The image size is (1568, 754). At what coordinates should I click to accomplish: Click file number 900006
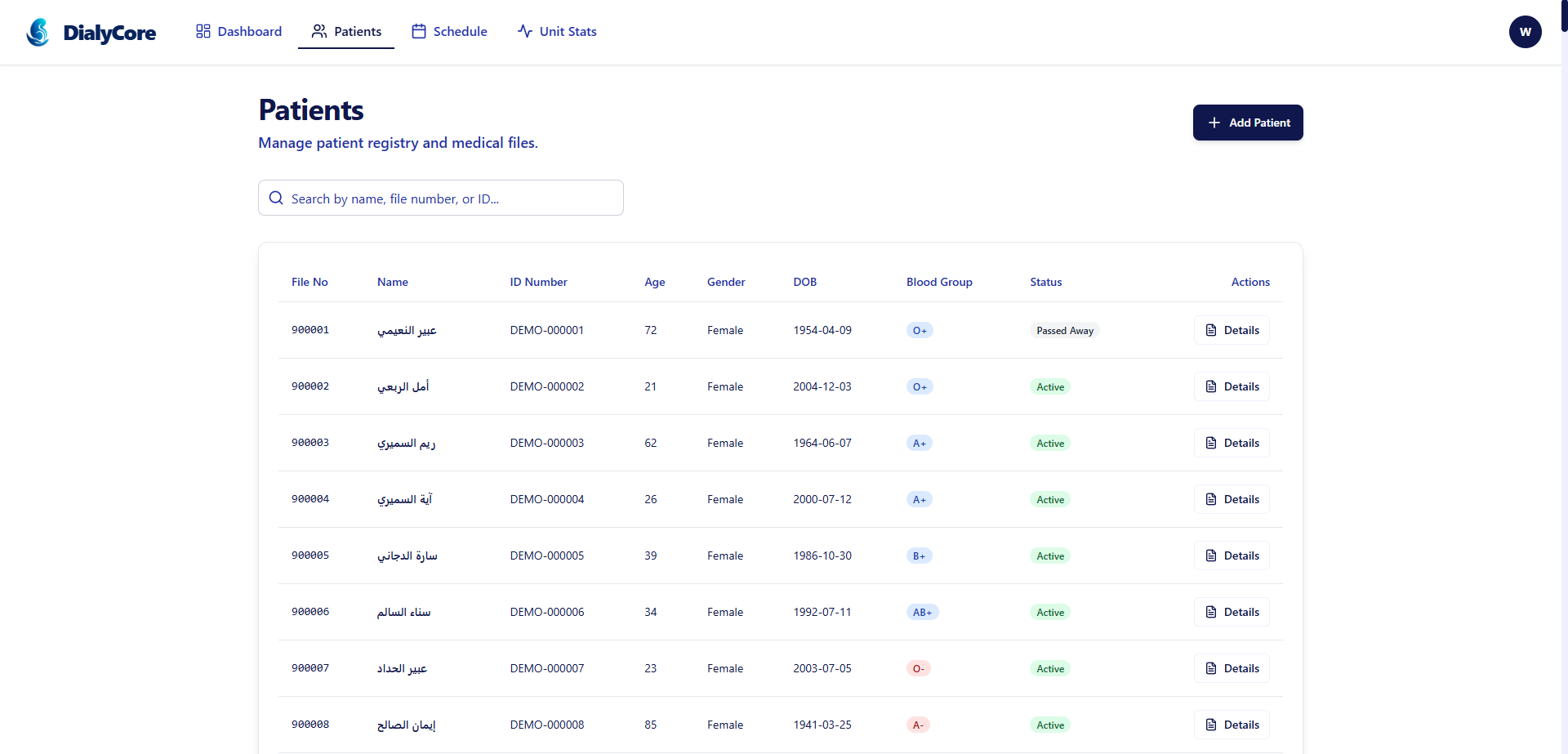click(310, 612)
